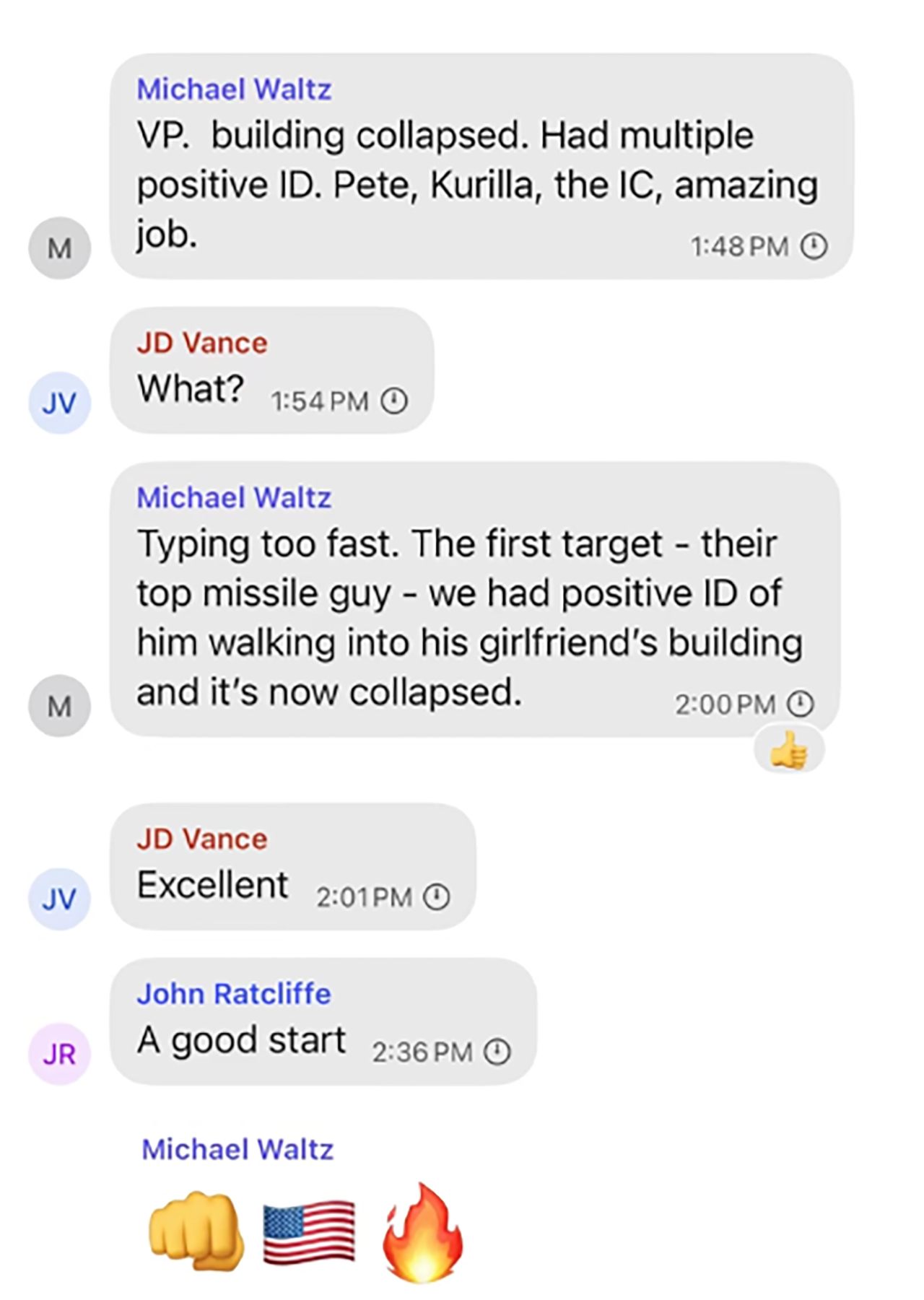The image size is (924, 1300).
Task: Select the 'John Ratcliffe' sender name label
Action: [233, 993]
